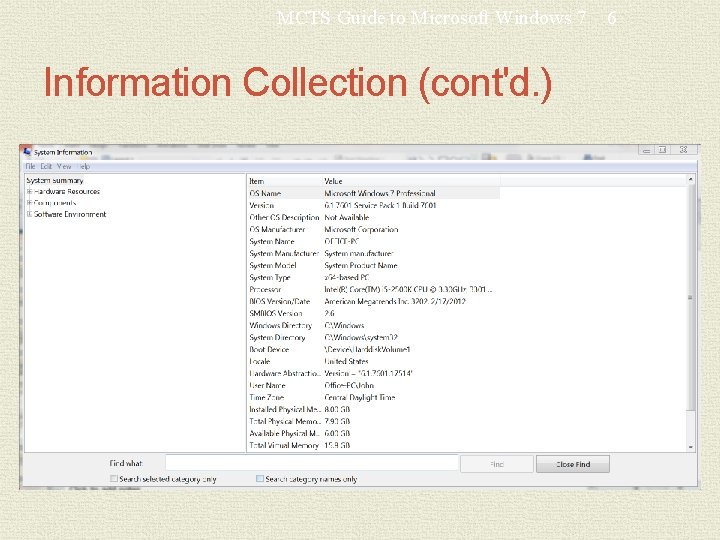Open the File menu
Image resolution: width=720 pixels, height=540 pixels.
point(30,166)
